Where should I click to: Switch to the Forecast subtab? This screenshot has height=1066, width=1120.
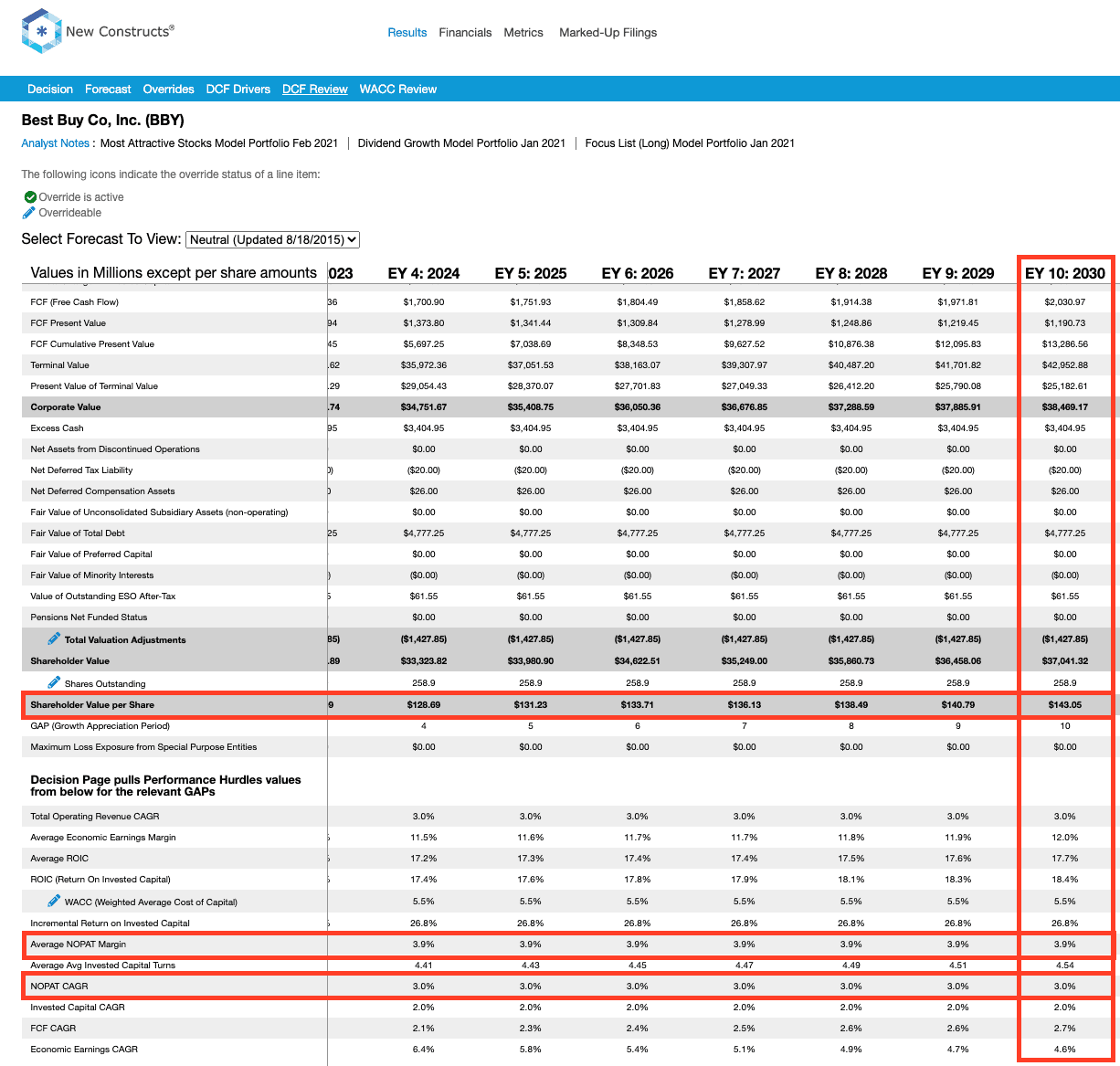pos(108,89)
